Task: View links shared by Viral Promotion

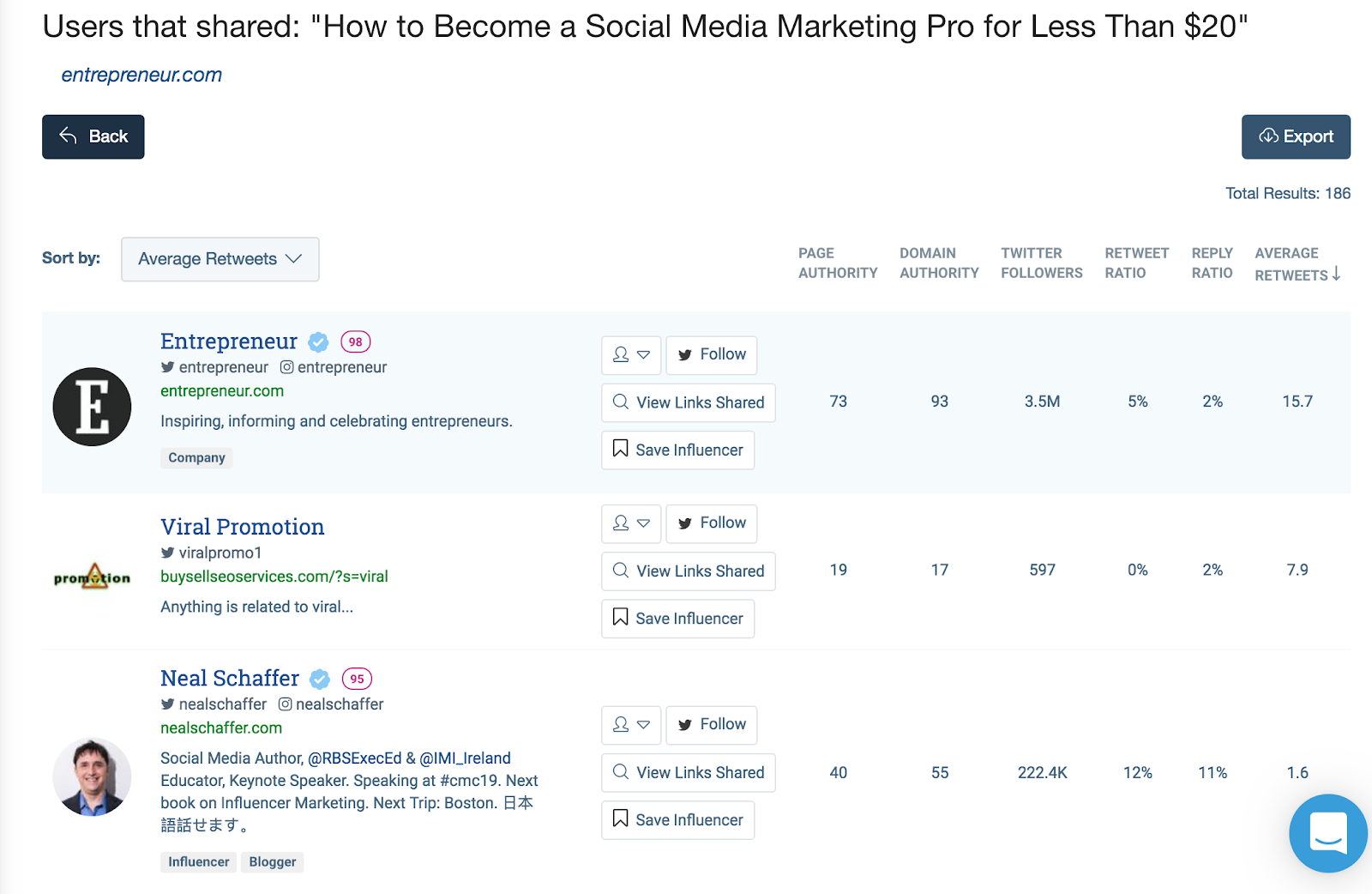Action: point(689,571)
